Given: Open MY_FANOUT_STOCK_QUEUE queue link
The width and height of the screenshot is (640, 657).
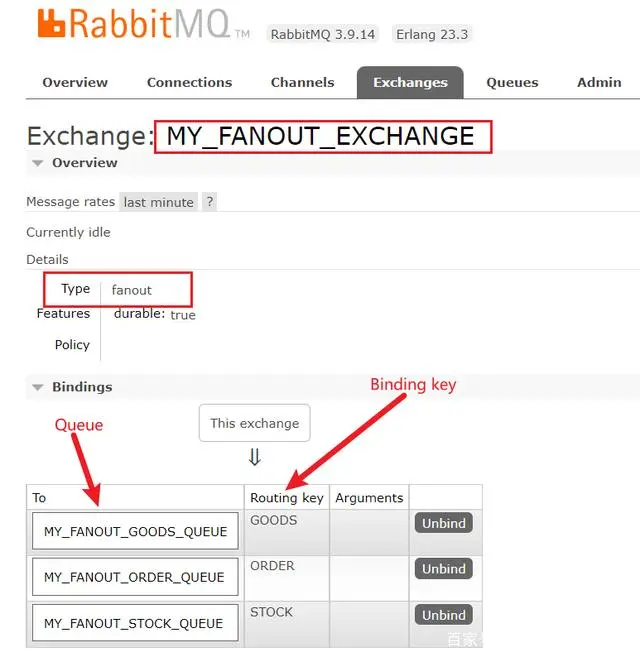Looking at the screenshot, I should click(135, 623).
